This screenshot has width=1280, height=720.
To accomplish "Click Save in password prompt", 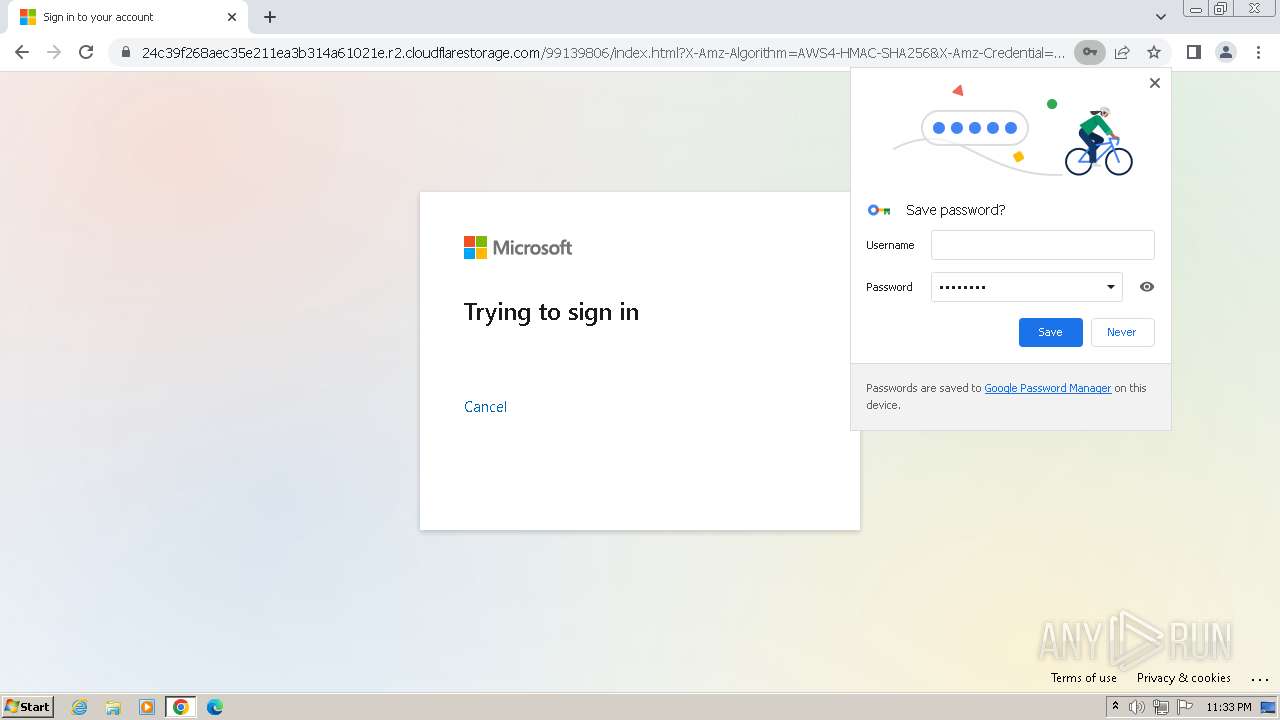I will point(1050,332).
